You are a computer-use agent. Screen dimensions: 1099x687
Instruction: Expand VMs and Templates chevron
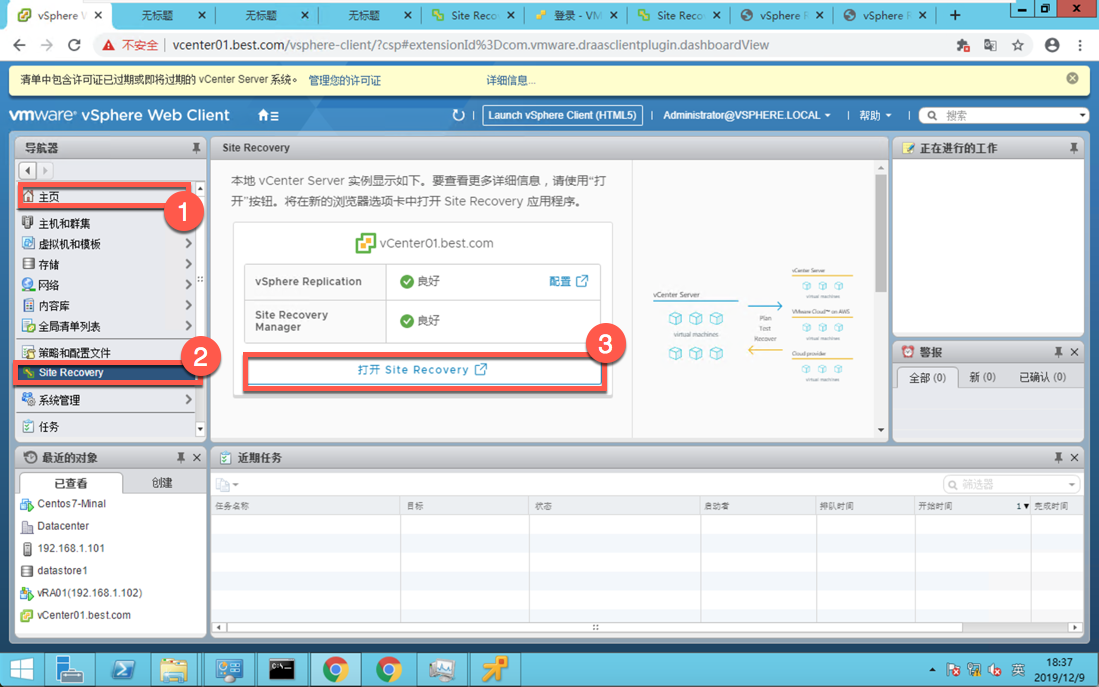[x=188, y=243]
